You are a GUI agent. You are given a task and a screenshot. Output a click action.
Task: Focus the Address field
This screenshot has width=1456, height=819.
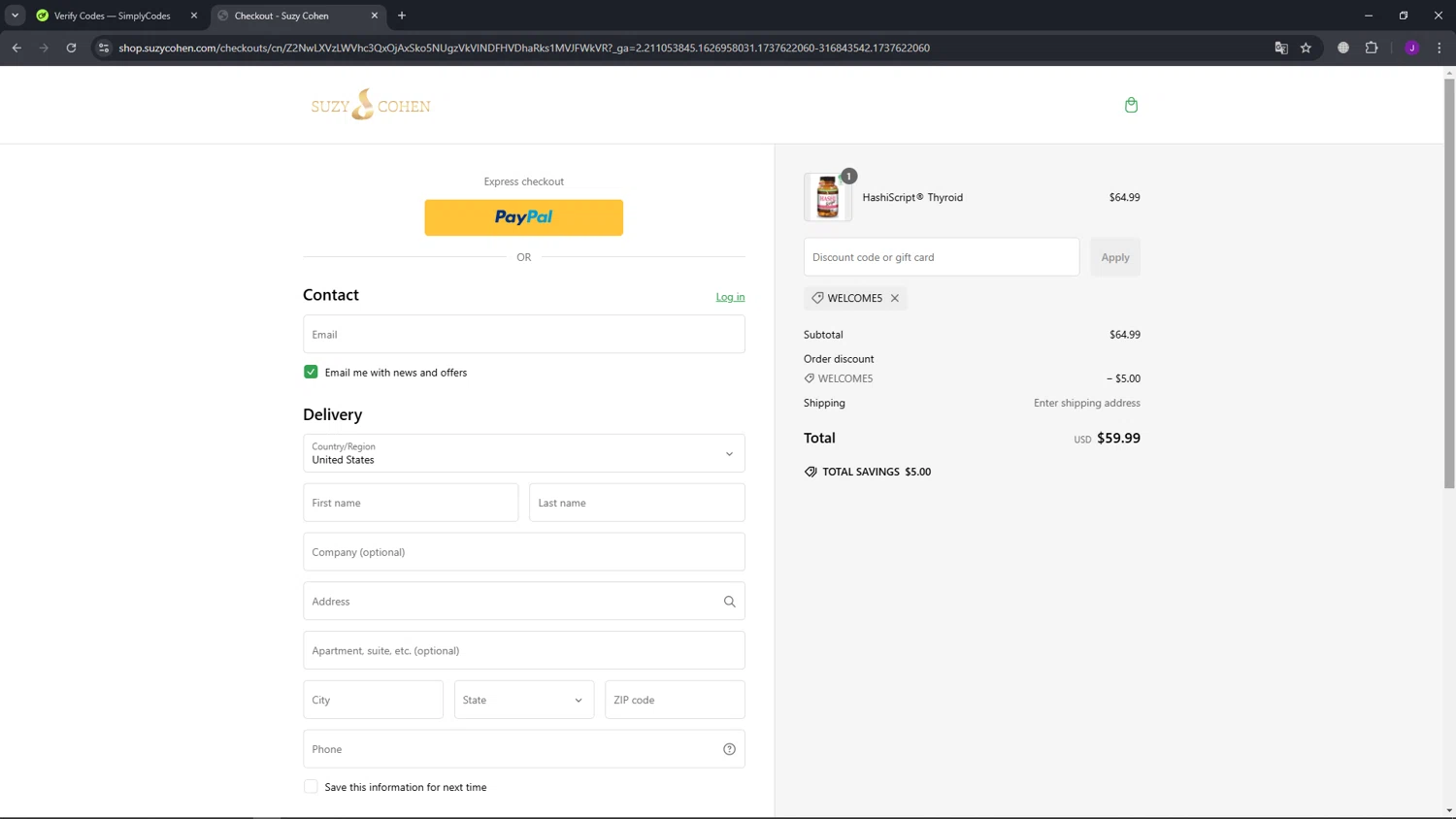coord(524,602)
